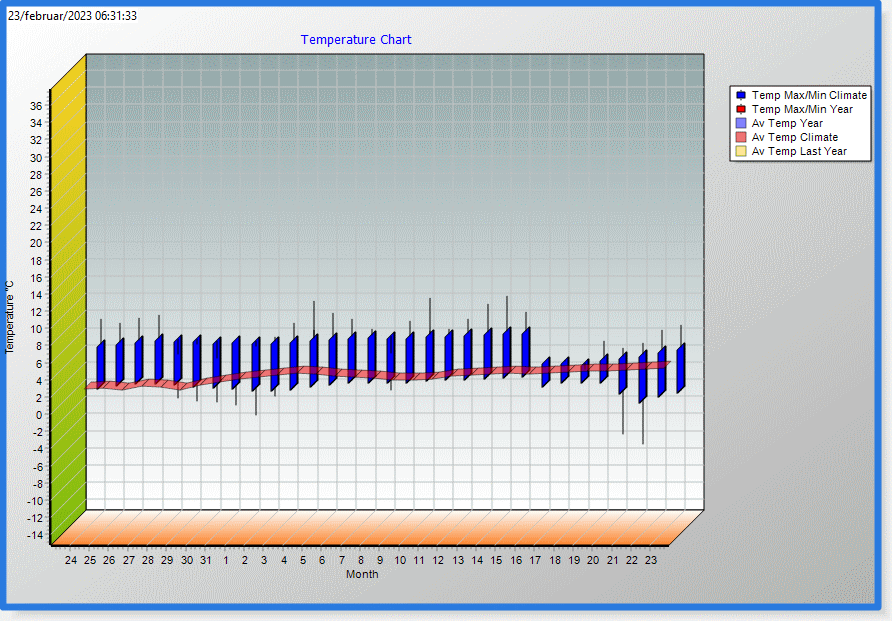Viewport: 892px width, 621px height.
Task: Click day label 23 on the horizontal axis
Action: coord(651,560)
